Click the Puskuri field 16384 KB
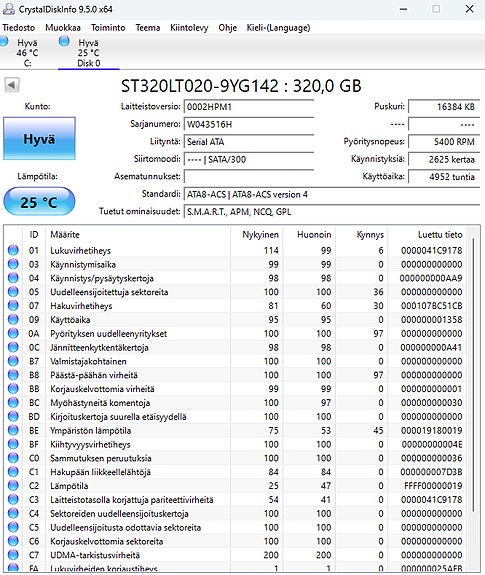 tap(444, 107)
